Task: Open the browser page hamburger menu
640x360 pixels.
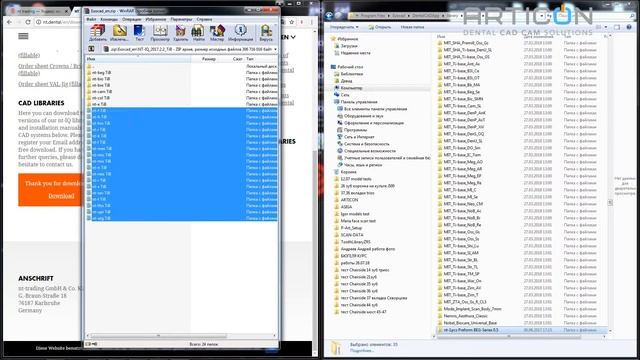Action: [23, 36]
